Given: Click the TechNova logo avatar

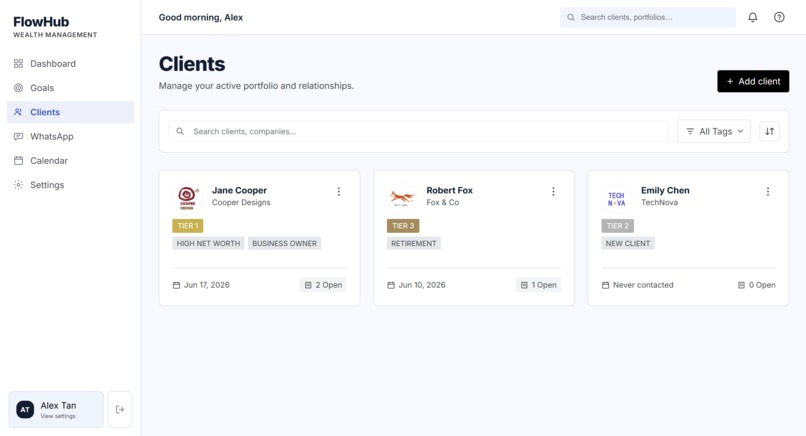Looking at the screenshot, I should pos(616,198).
